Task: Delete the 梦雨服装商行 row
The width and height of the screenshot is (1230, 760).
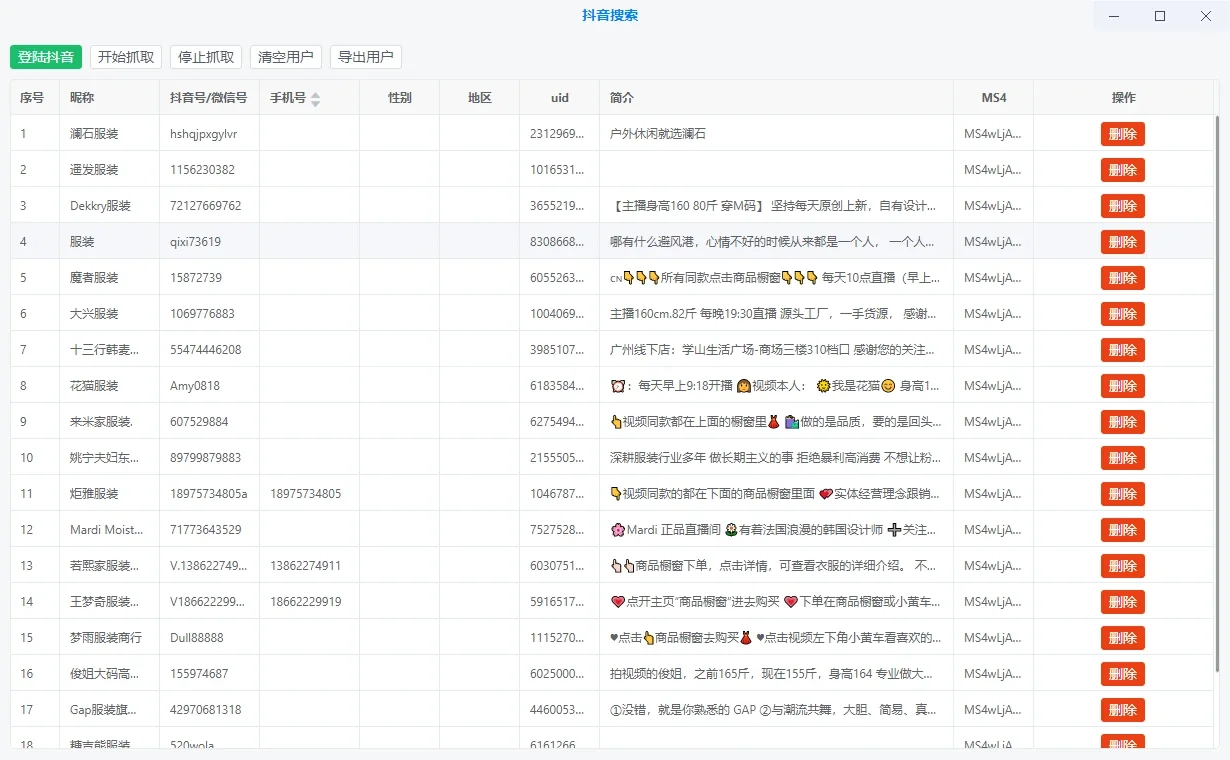Action: (x=1123, y=638)
